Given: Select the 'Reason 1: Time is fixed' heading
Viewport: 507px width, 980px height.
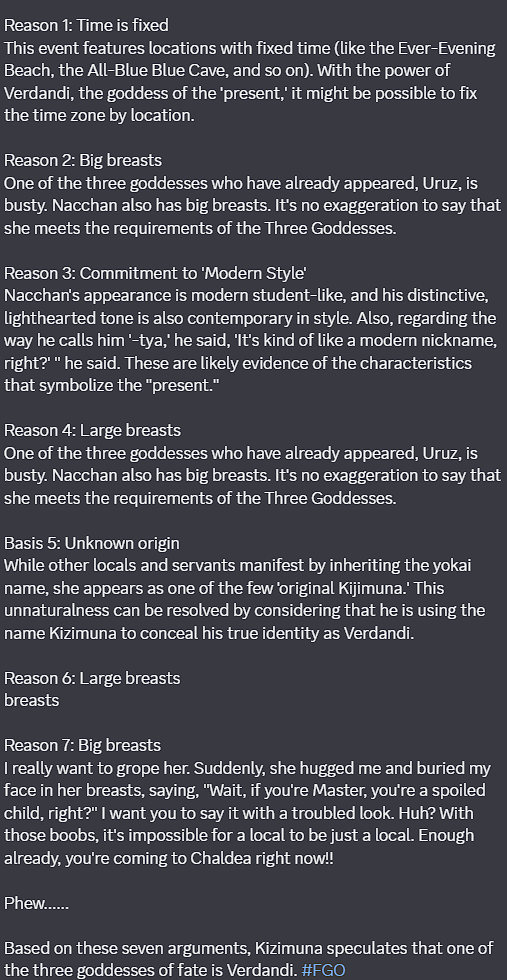Looking at the screenshot, I should [x=86, y=26].
